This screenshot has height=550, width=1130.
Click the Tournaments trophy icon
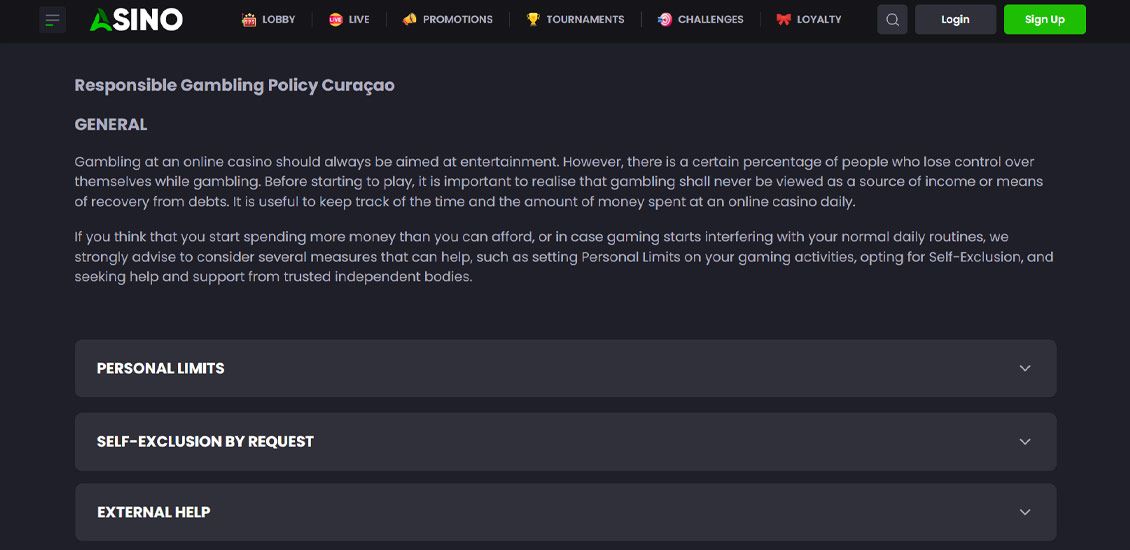tap(533, 19)
